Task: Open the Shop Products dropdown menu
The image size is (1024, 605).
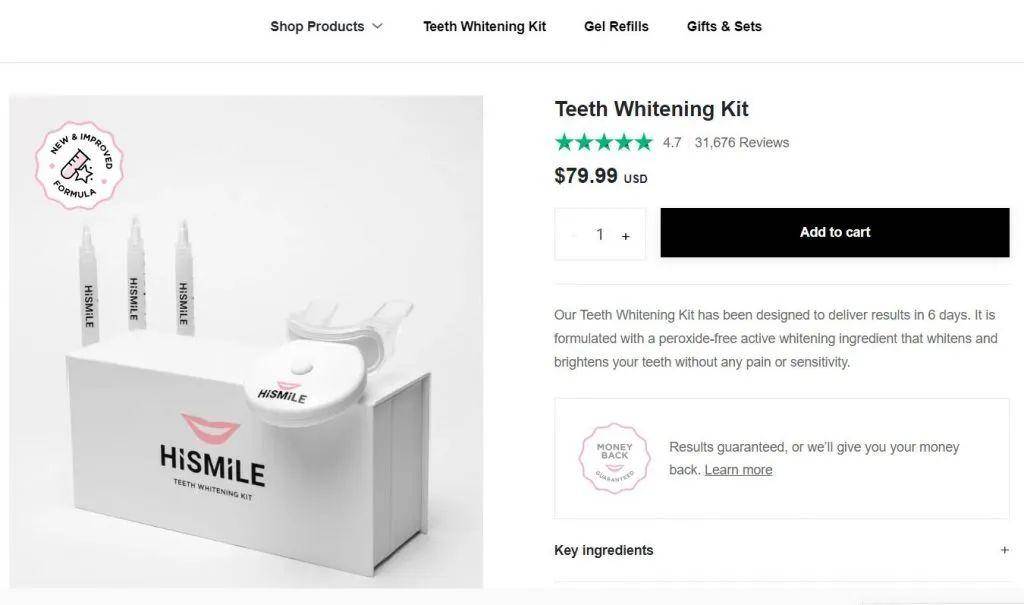Action: (326, 27)
